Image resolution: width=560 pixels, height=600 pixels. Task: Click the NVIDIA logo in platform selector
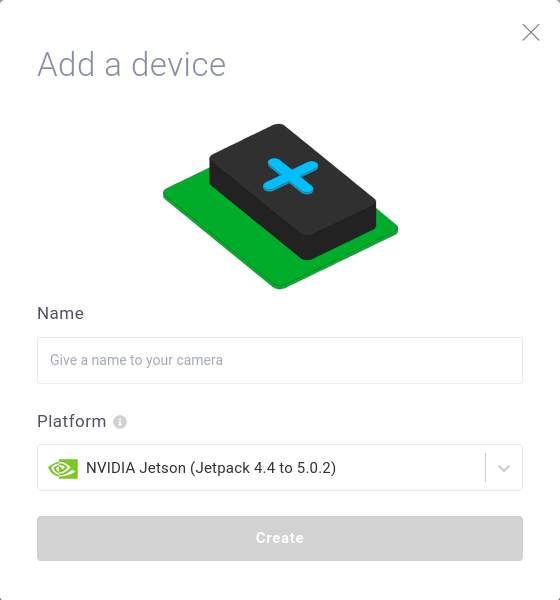pos(63,468)
